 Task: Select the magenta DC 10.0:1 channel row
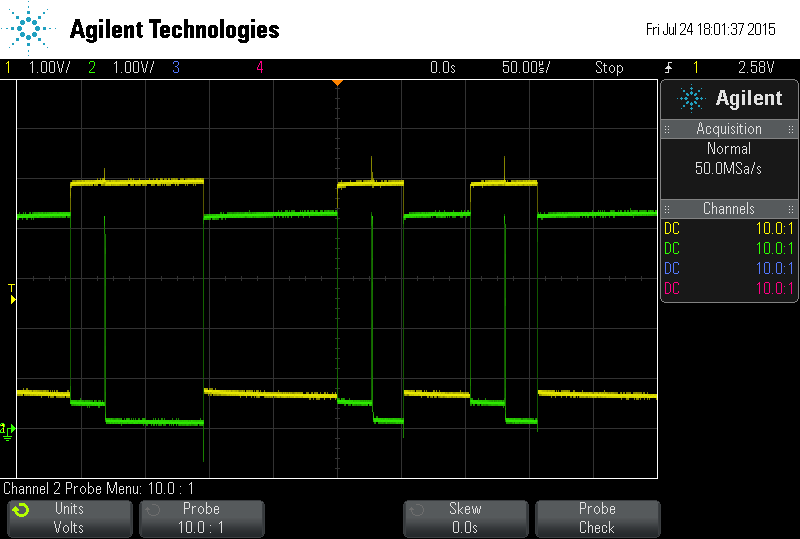[x=729, y=288]
